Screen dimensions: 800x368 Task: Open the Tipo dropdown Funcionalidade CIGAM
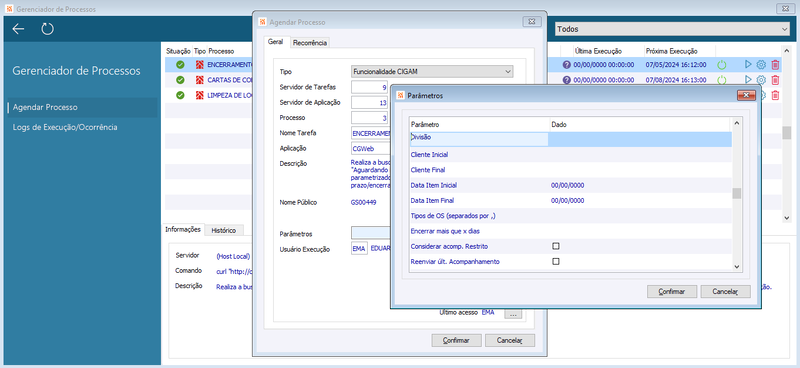pos(432,71)
